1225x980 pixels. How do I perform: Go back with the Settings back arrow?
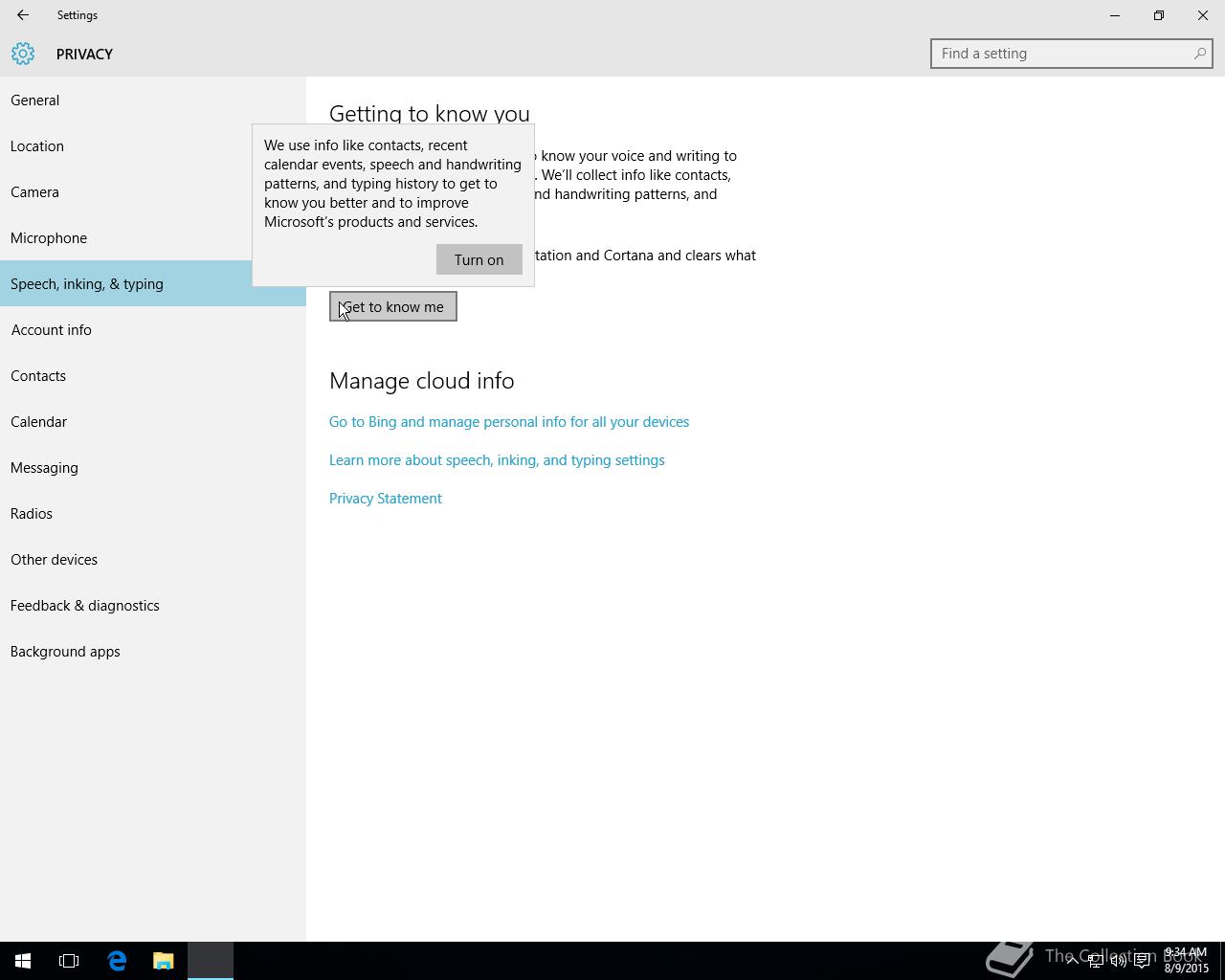point(22,15)
